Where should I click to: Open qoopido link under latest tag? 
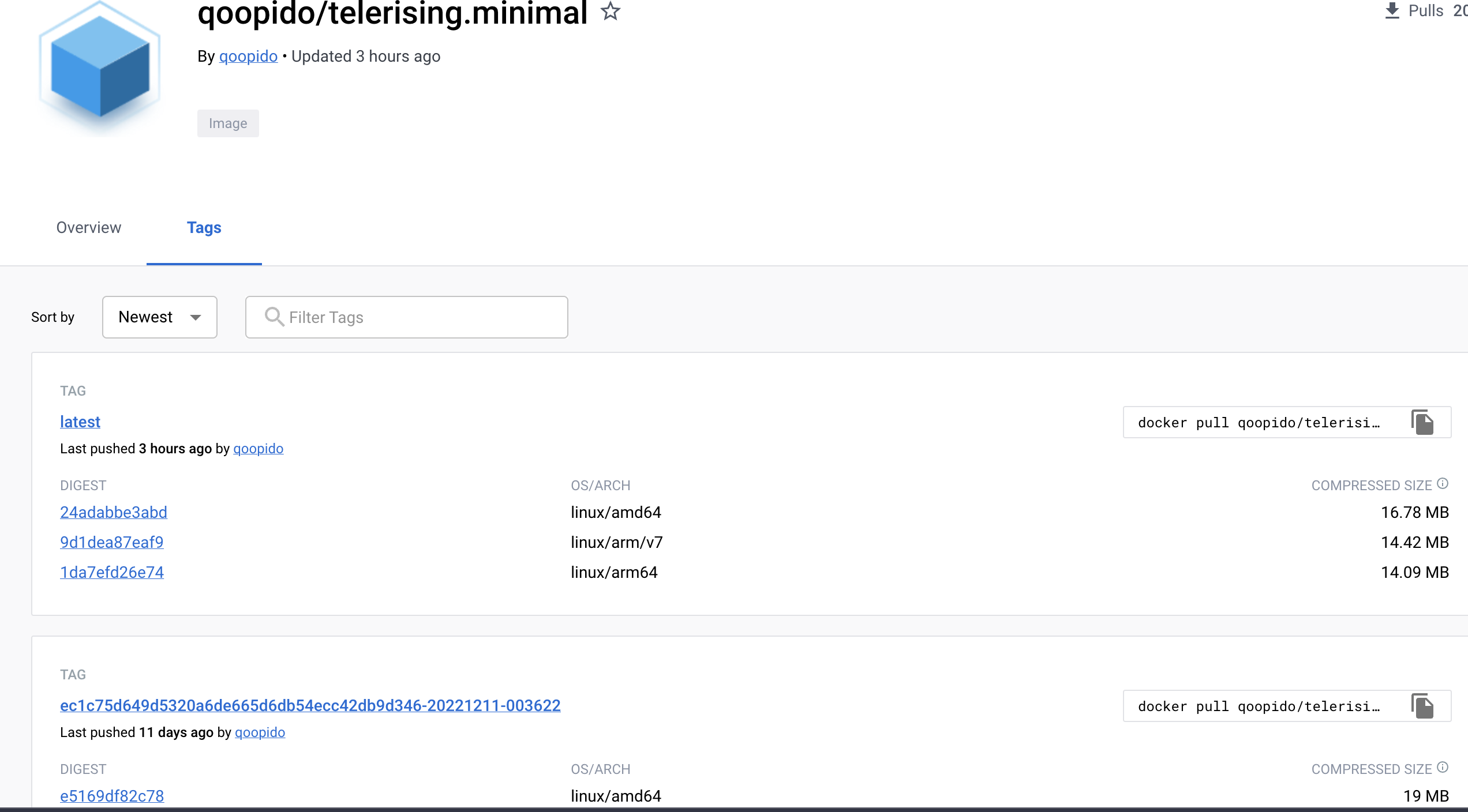coord(259,449)
